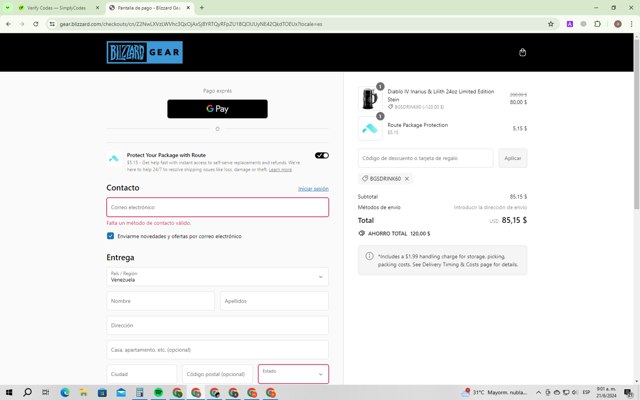Toggle Route package protection switch

[322, 155]
